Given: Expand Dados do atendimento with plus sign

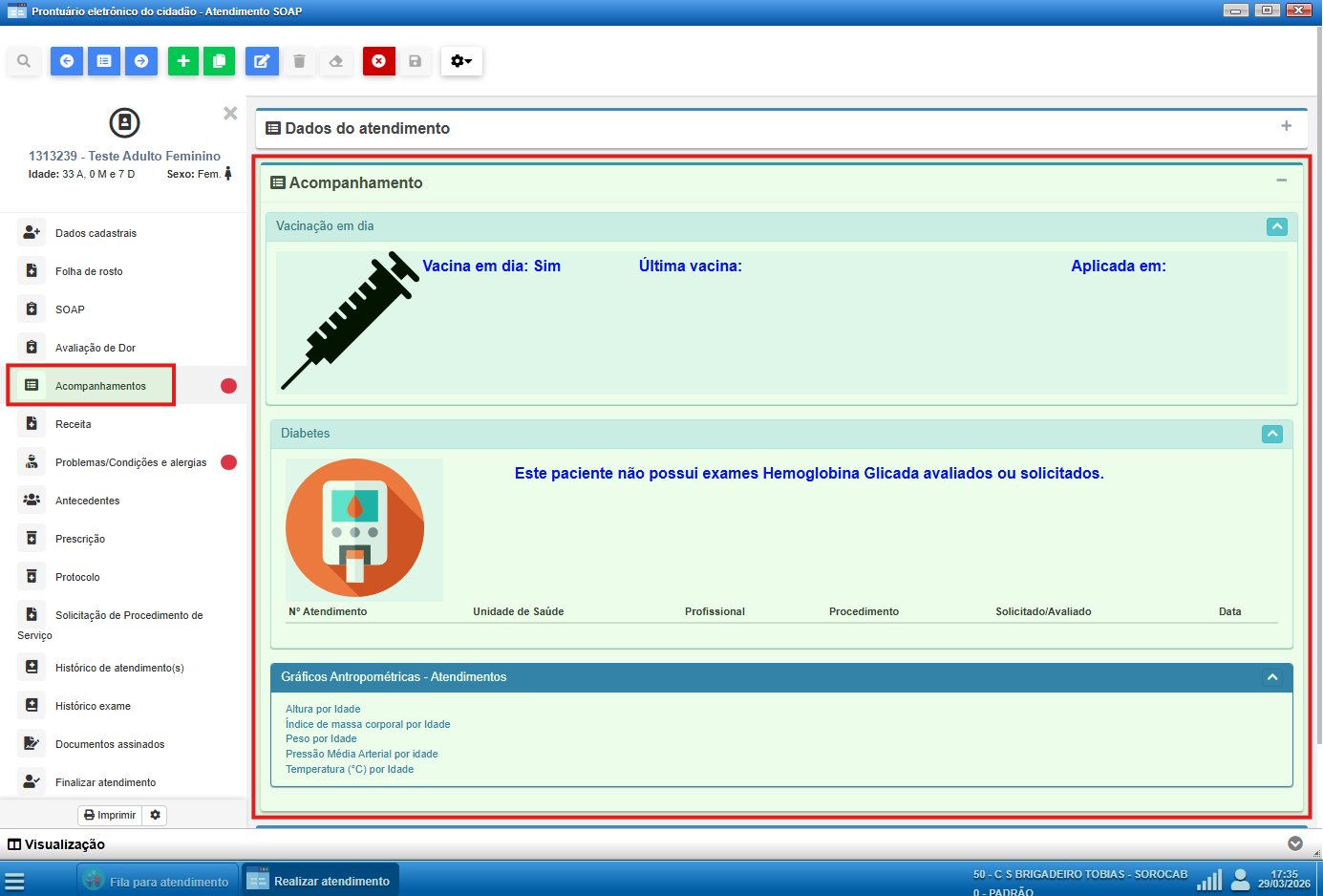Looking at the screenshot, I should pos(1286,126).
